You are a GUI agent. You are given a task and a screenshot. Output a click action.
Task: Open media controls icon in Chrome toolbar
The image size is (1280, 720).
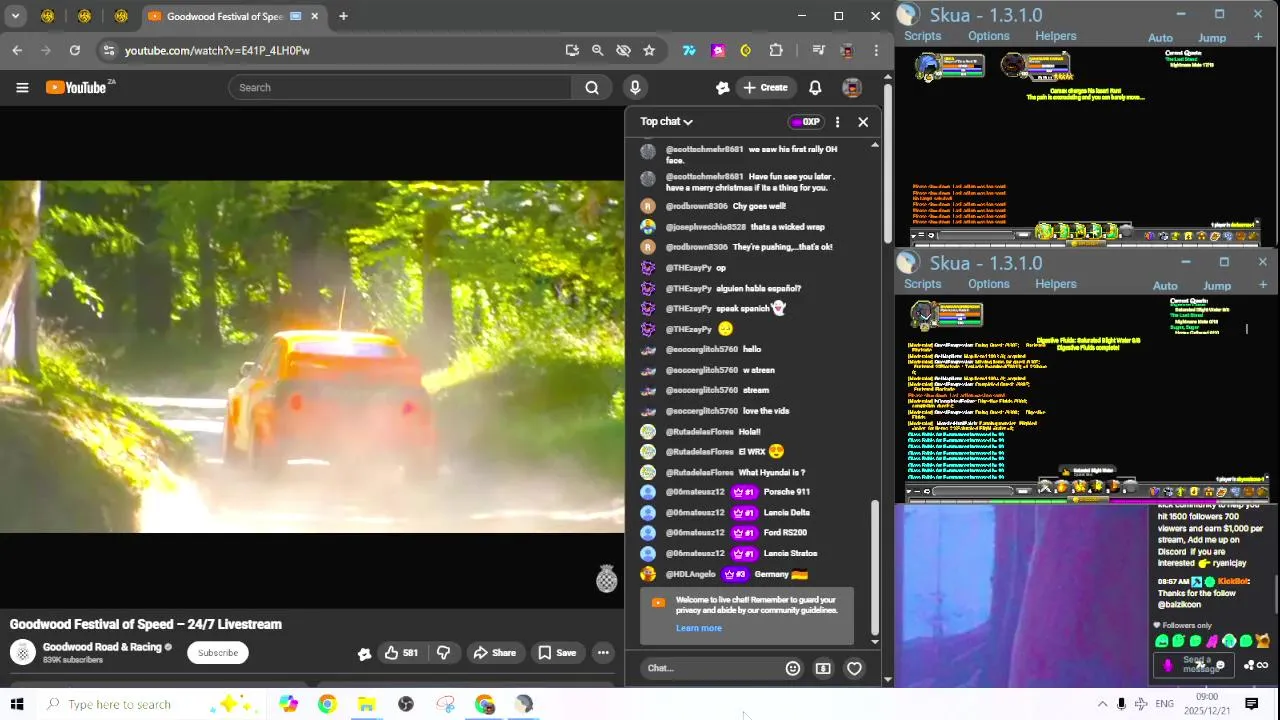click(819, 50)
